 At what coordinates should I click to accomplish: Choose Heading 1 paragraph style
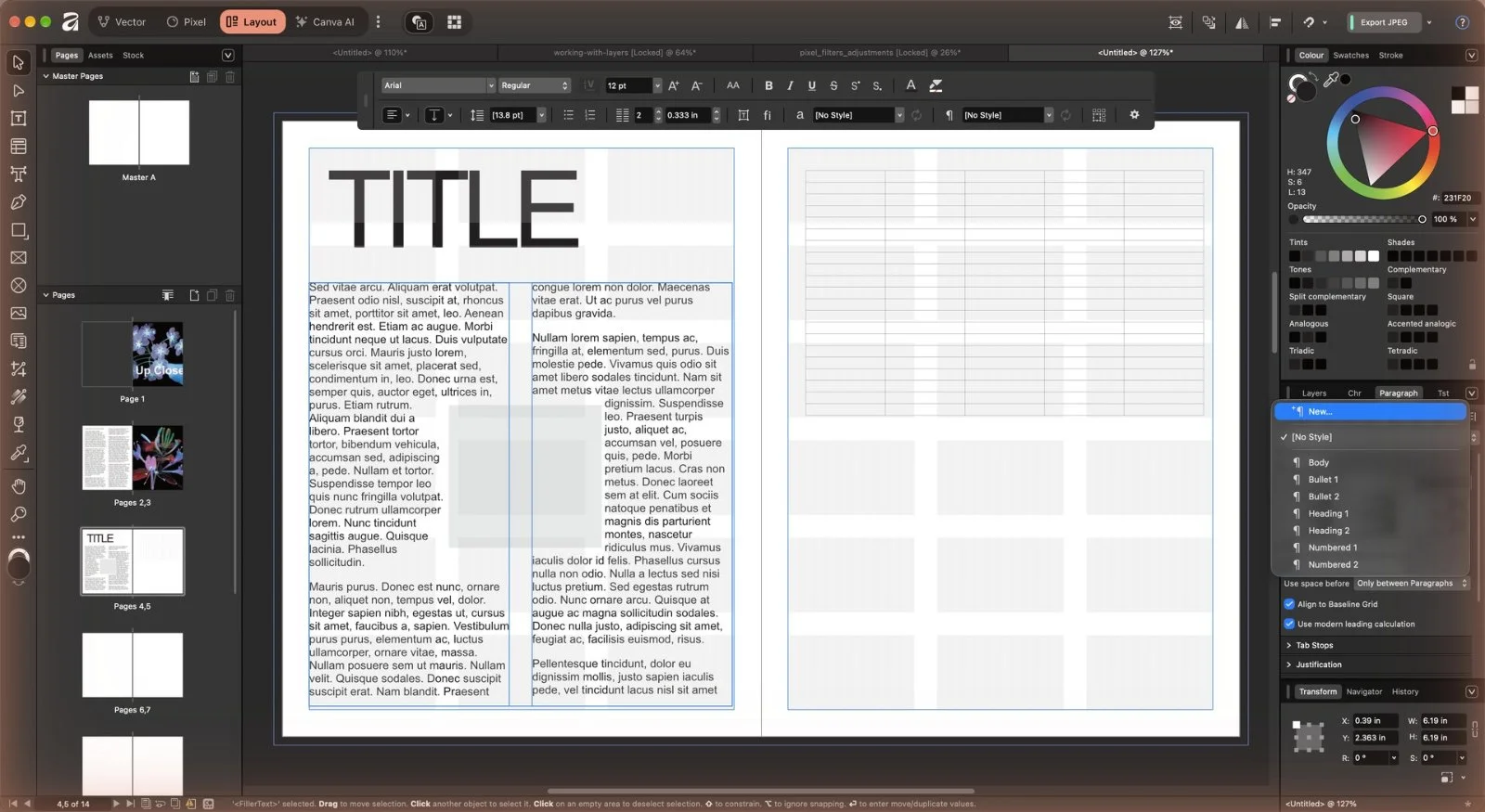[x=1328, y=513]
